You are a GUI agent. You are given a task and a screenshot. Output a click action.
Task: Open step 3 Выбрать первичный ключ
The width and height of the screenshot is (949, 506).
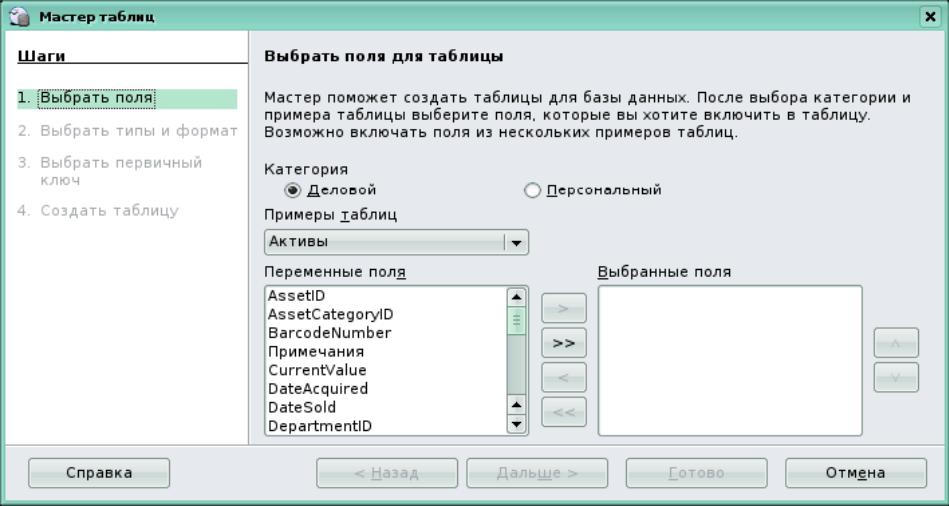[x=110, y=171]
